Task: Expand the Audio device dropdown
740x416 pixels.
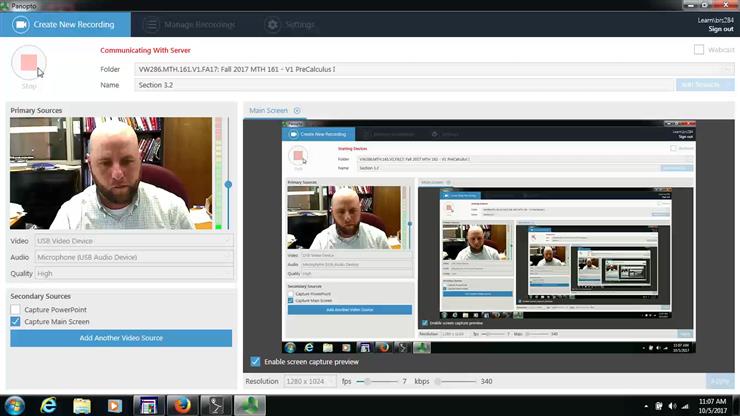Action: click(x=134, y=257)
